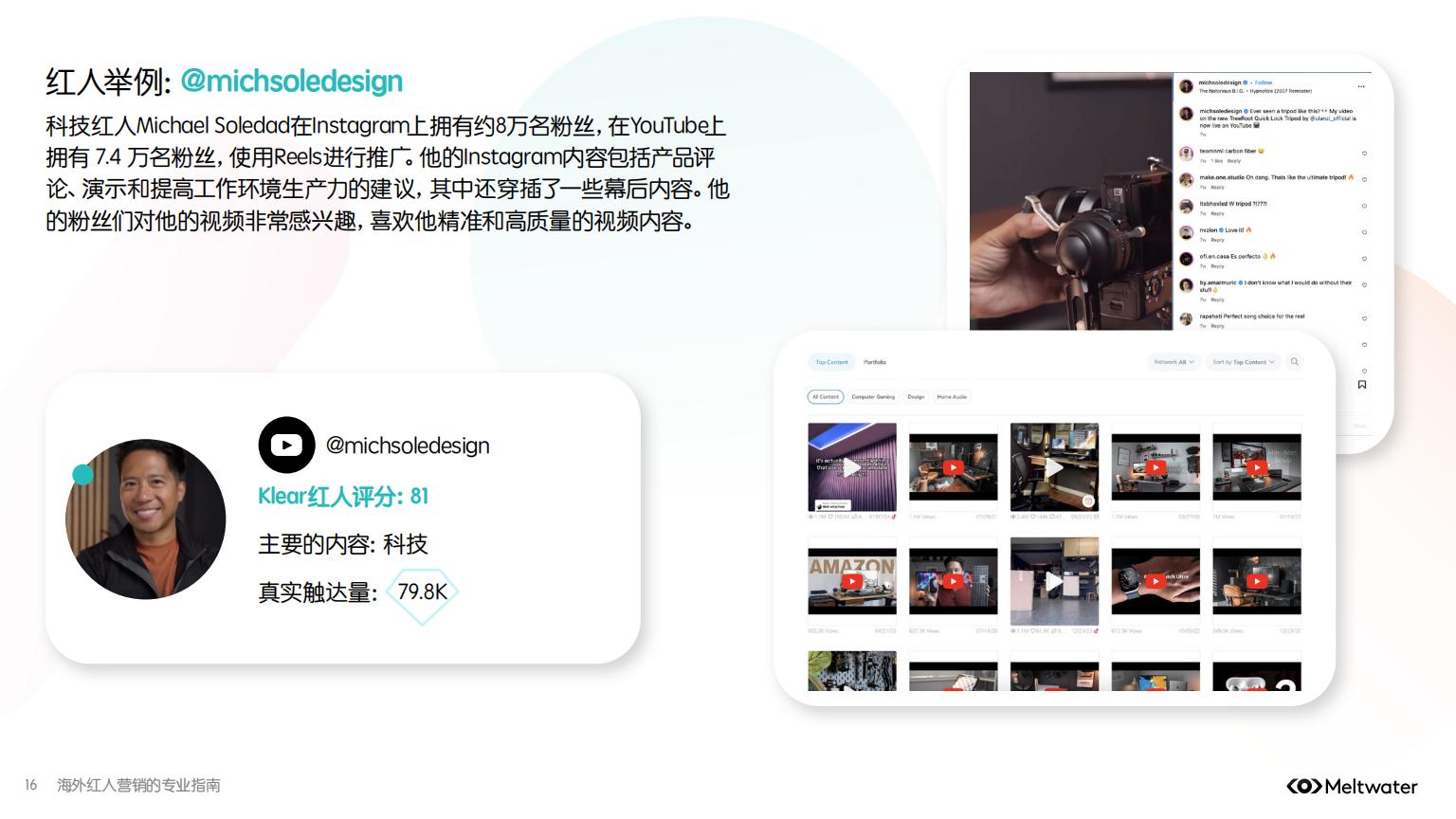1456x819 pixels.
Task: Click teomnml's profile avatar
Action: pyautogui.click(x=1186, y=154)
